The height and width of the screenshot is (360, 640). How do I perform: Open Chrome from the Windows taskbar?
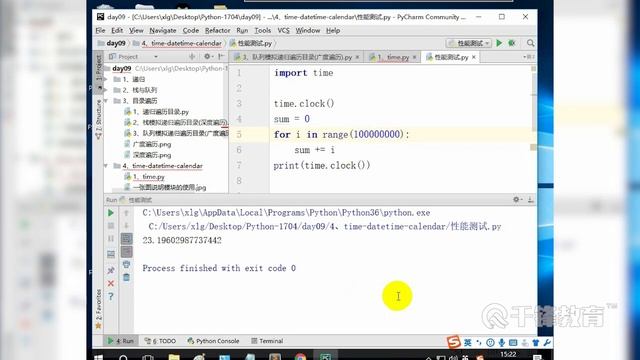pos(300,356)
